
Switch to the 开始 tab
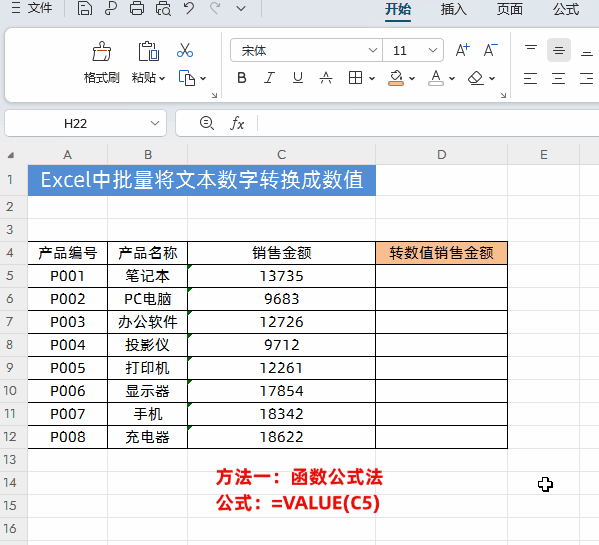398,9
